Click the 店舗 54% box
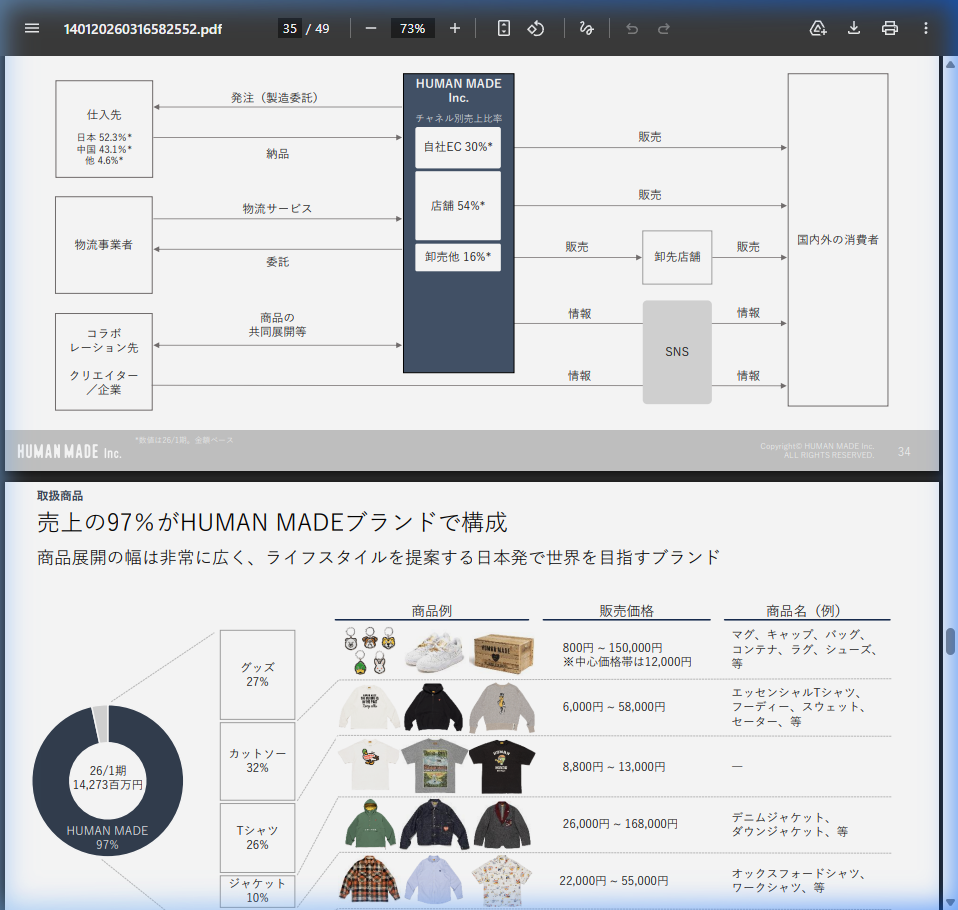Viewport: 958px width, 910px height. [458, 205]
